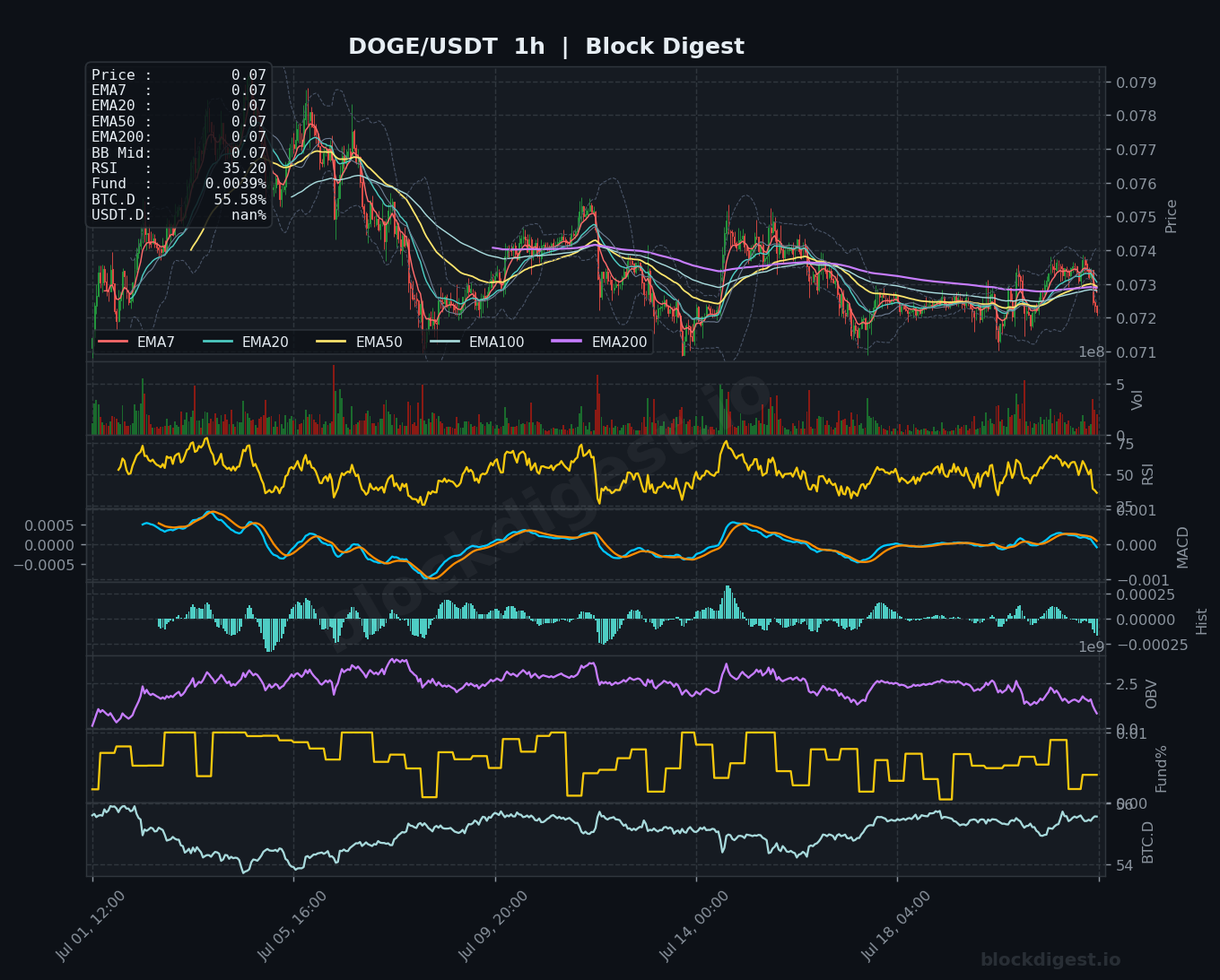Click the "USDT.D: nan%" info box row
The image size is (1220, 980).
tap(179, 215)
